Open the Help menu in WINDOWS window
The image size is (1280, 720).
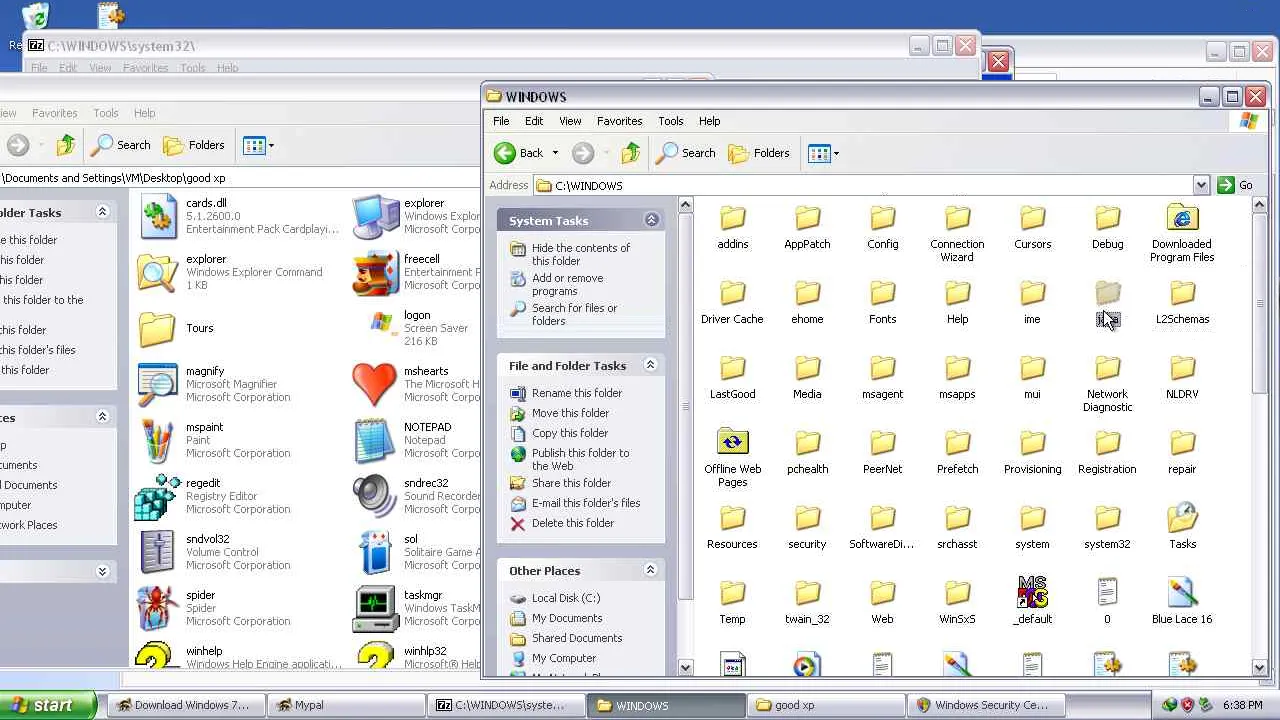tap(710, 121)
